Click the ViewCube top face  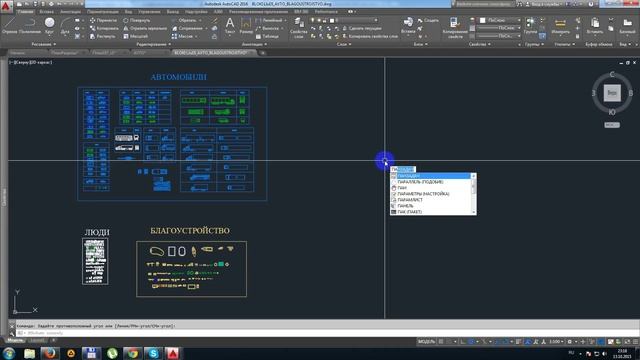point(612,93)
